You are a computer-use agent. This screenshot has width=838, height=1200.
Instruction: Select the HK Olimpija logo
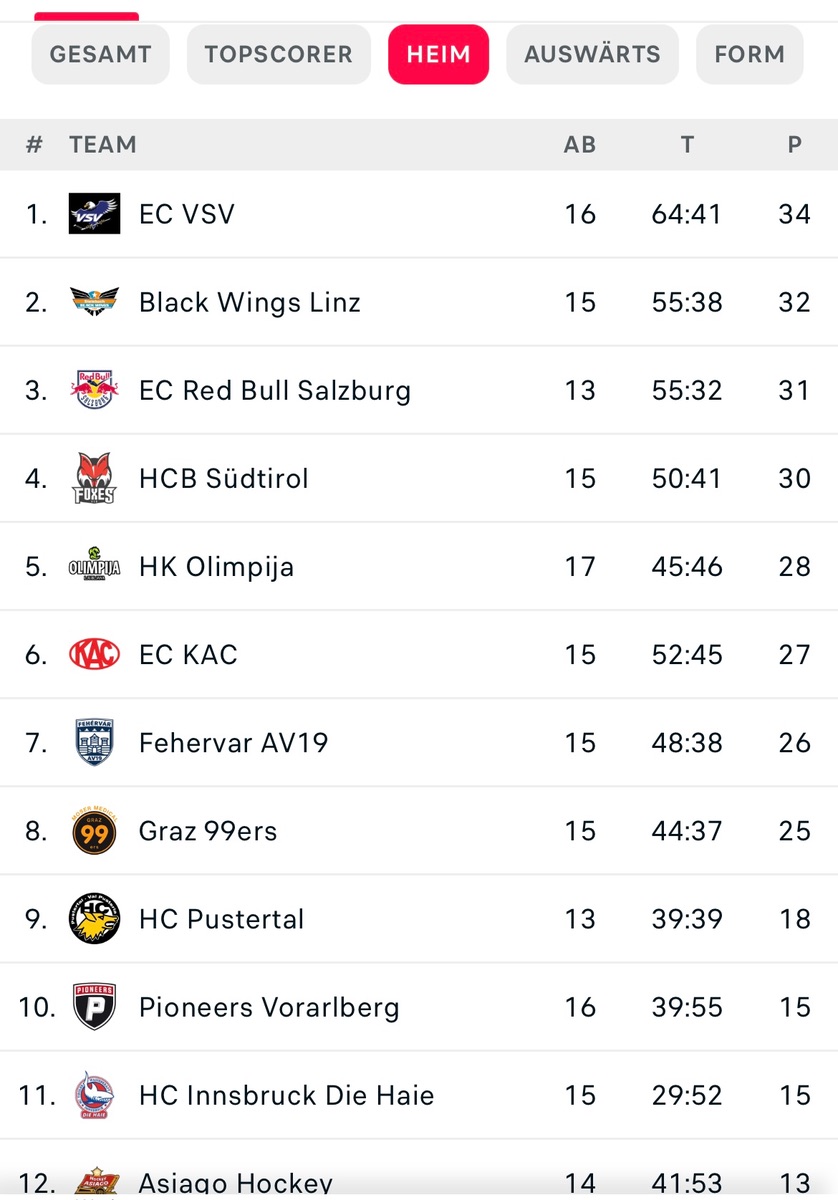click(x=94, y=566)
